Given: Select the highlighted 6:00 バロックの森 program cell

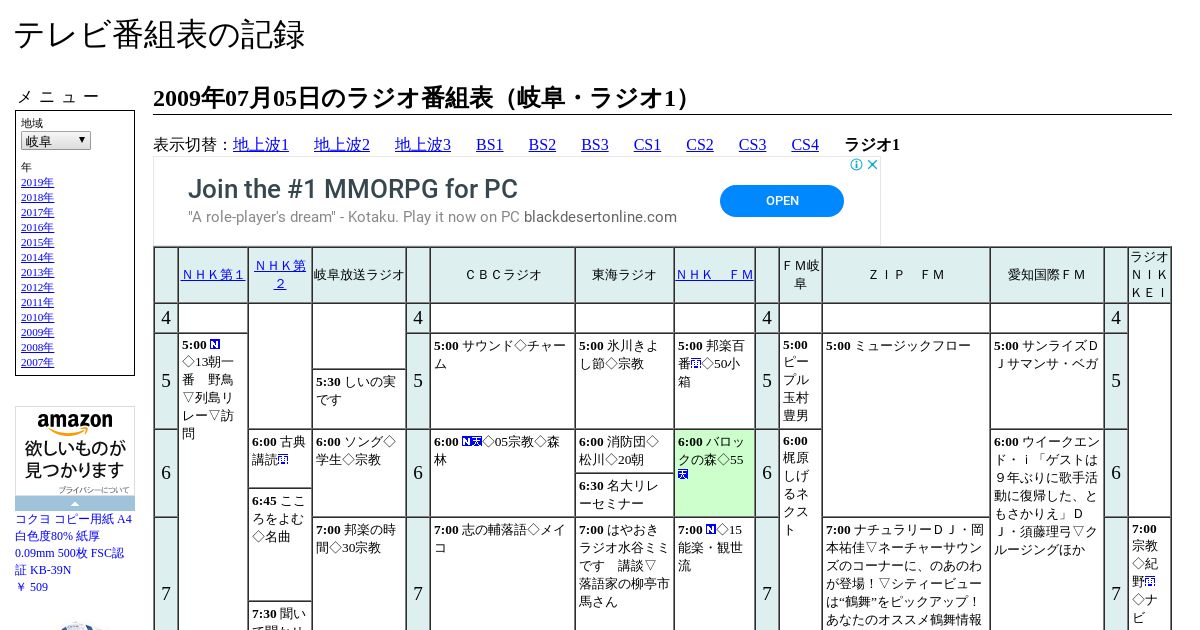Looking at the screenshot, I should point(714,473).
